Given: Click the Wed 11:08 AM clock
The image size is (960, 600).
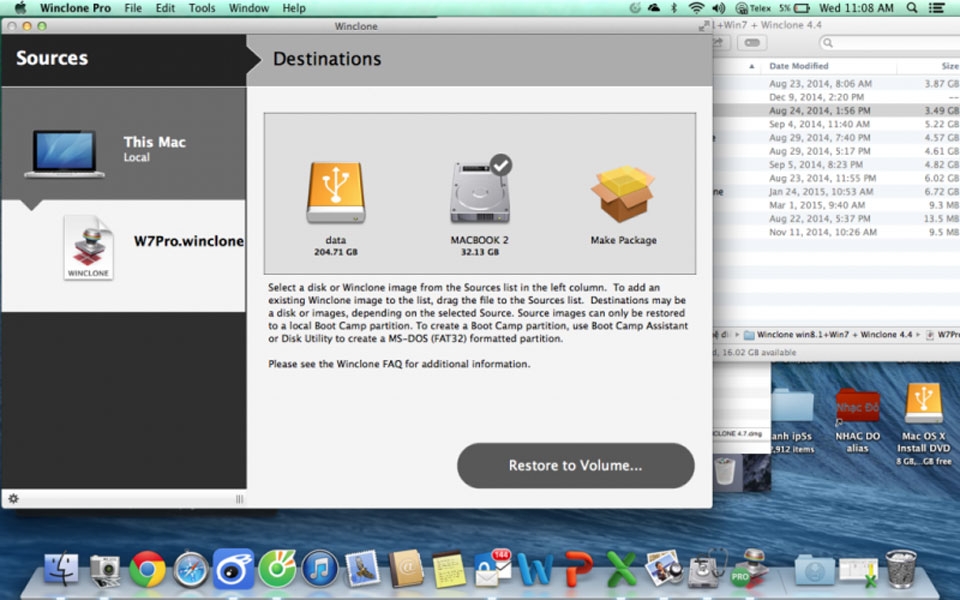Looking at the screenshot, I should 856,8.
